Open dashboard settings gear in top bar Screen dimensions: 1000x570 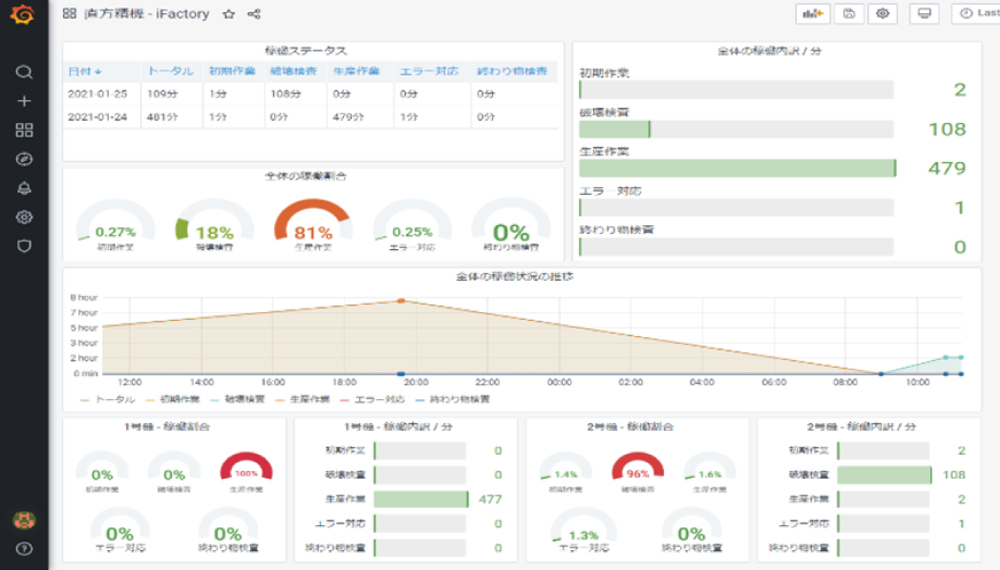[x=882, y=14]
